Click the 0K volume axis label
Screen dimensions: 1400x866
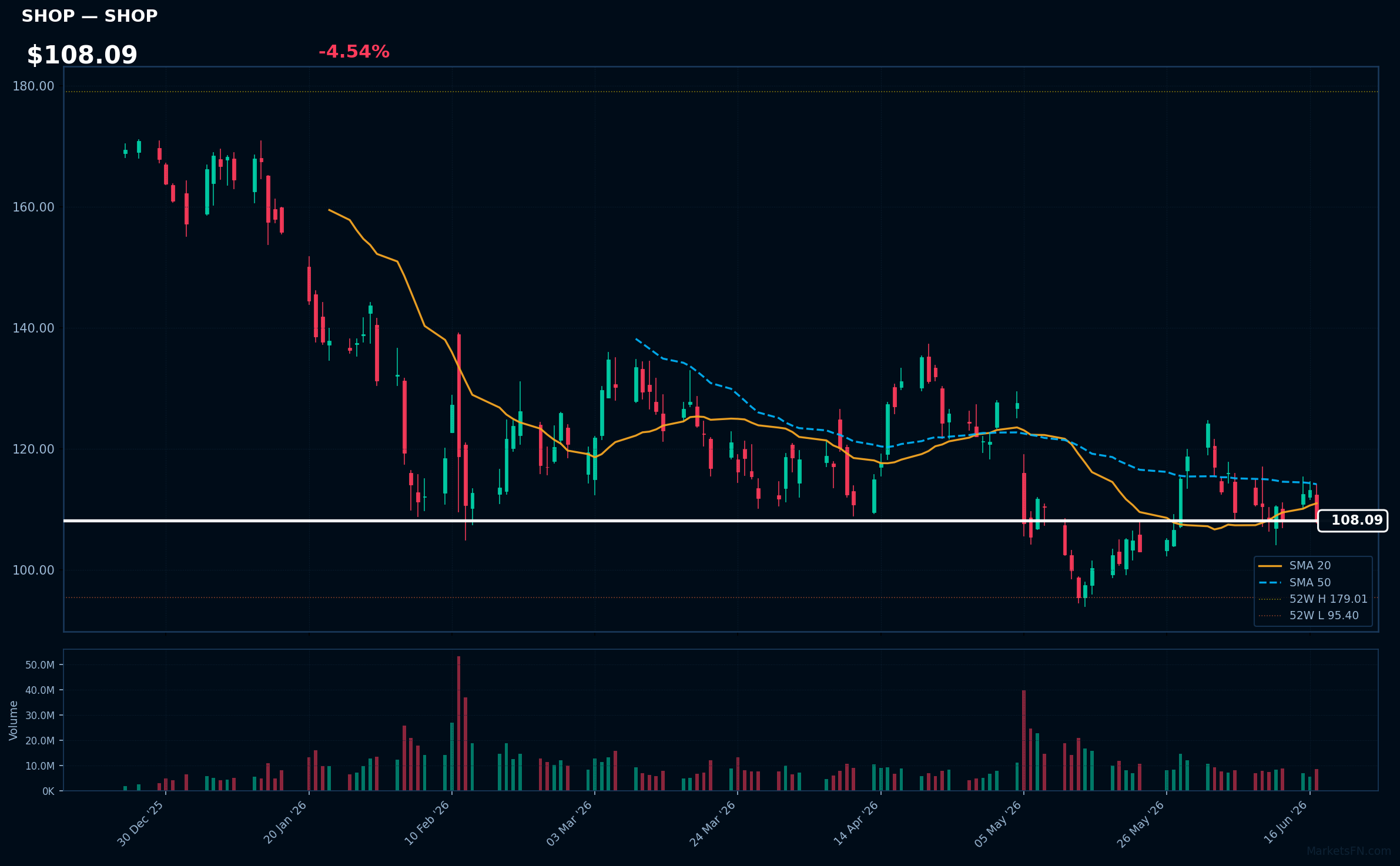(48, 791)
